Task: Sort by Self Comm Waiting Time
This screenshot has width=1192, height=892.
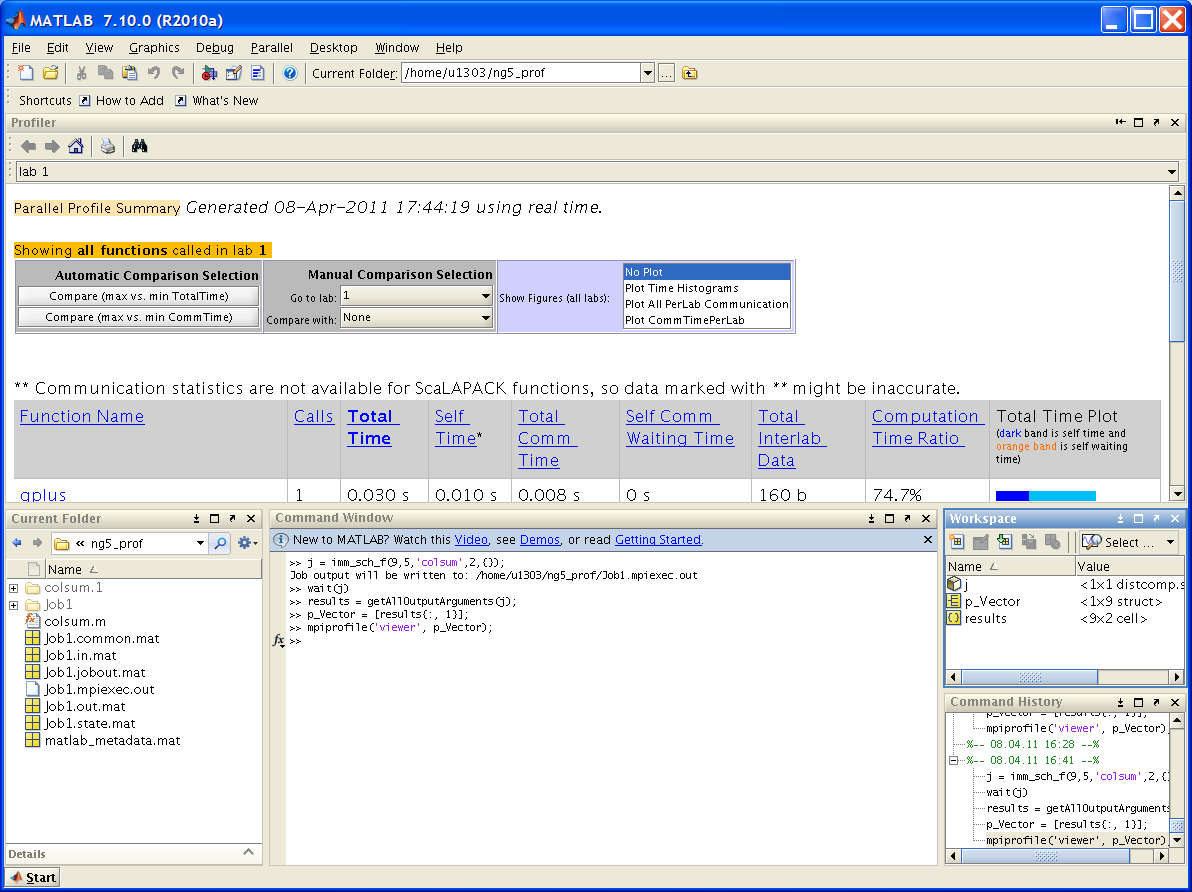Action: tap(680, 427)
